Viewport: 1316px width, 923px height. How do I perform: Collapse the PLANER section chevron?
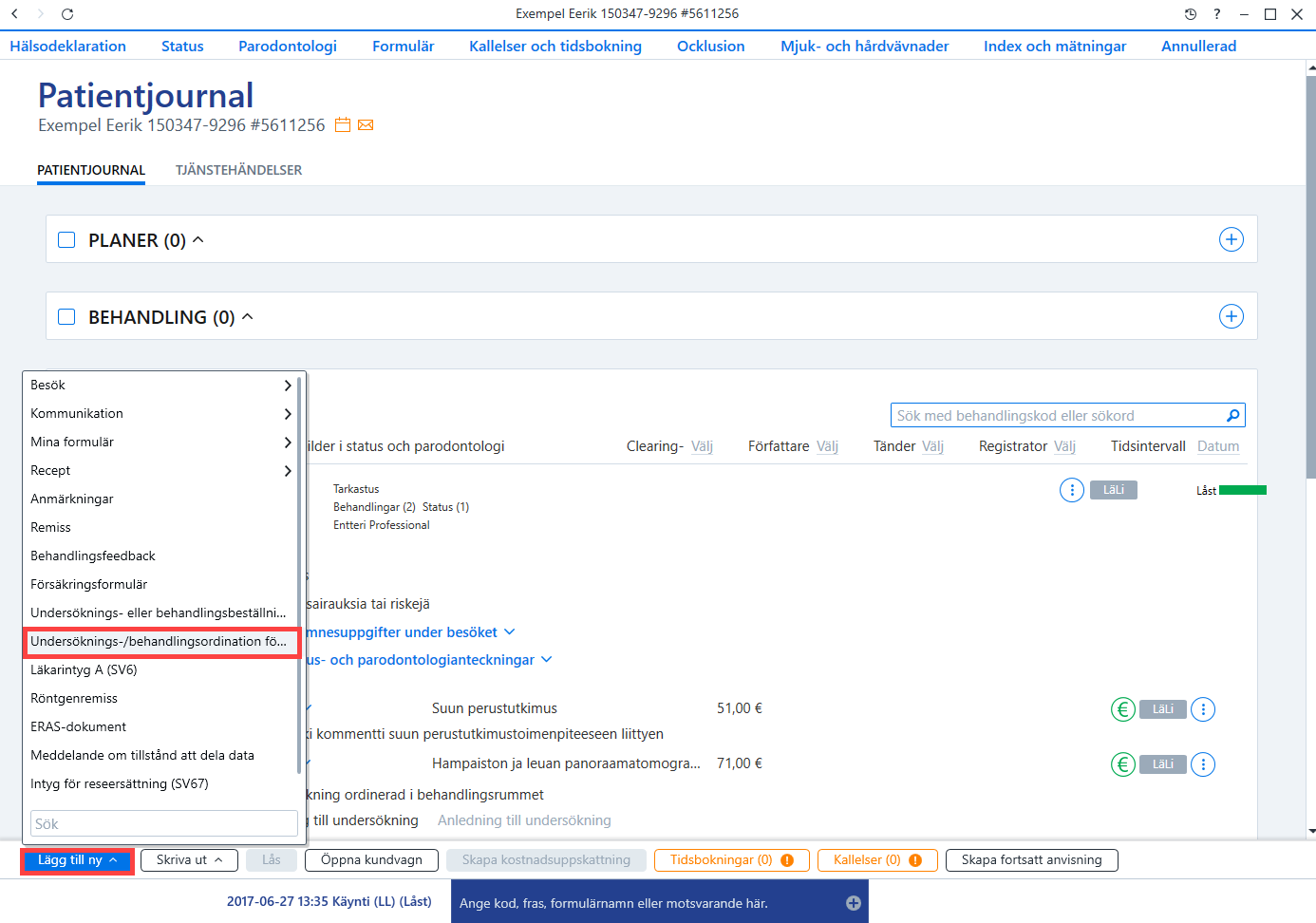[x=198, y=239]
